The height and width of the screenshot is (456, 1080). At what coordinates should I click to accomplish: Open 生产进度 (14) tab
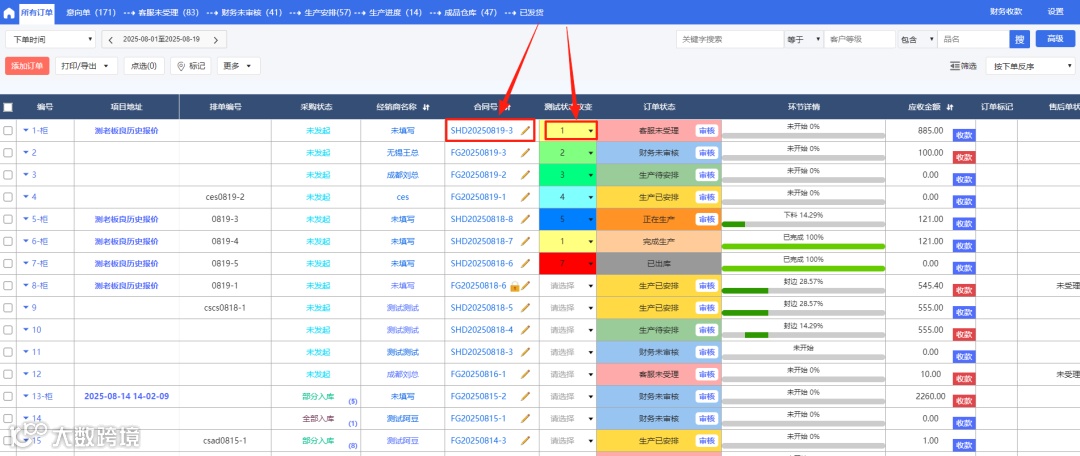click(395, 12)
